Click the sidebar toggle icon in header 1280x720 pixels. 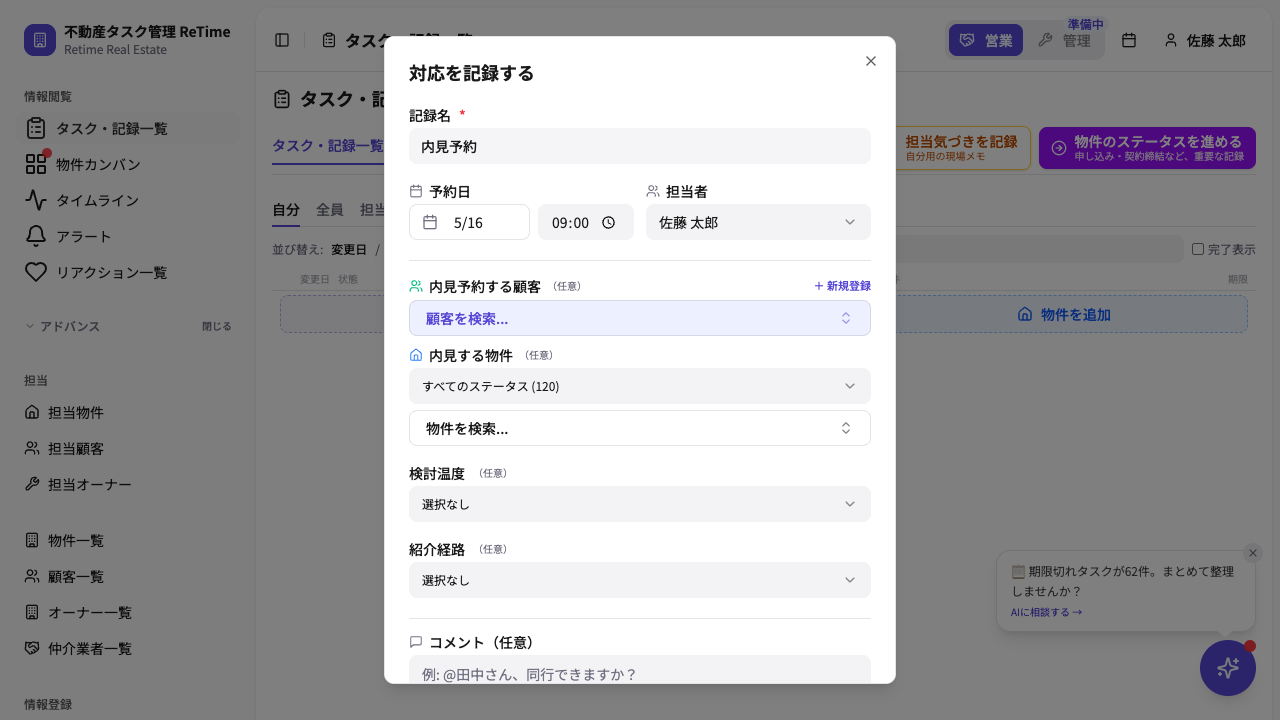click(282, 40)
